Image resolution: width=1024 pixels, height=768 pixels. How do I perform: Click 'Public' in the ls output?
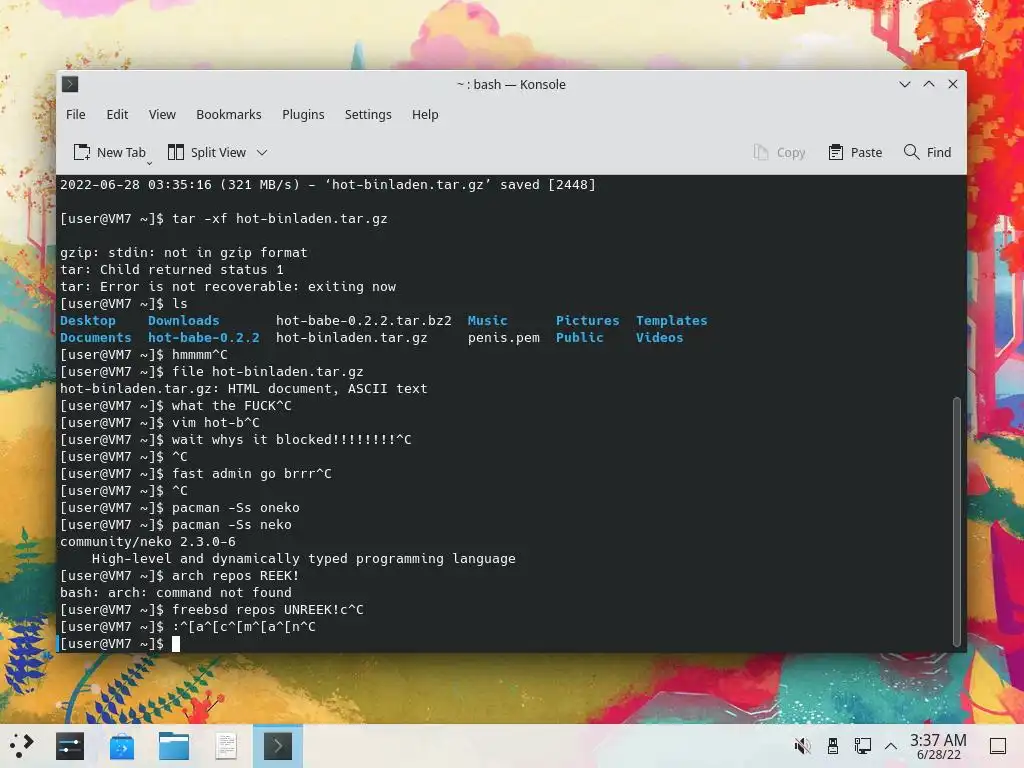click(x=579, y=338)
